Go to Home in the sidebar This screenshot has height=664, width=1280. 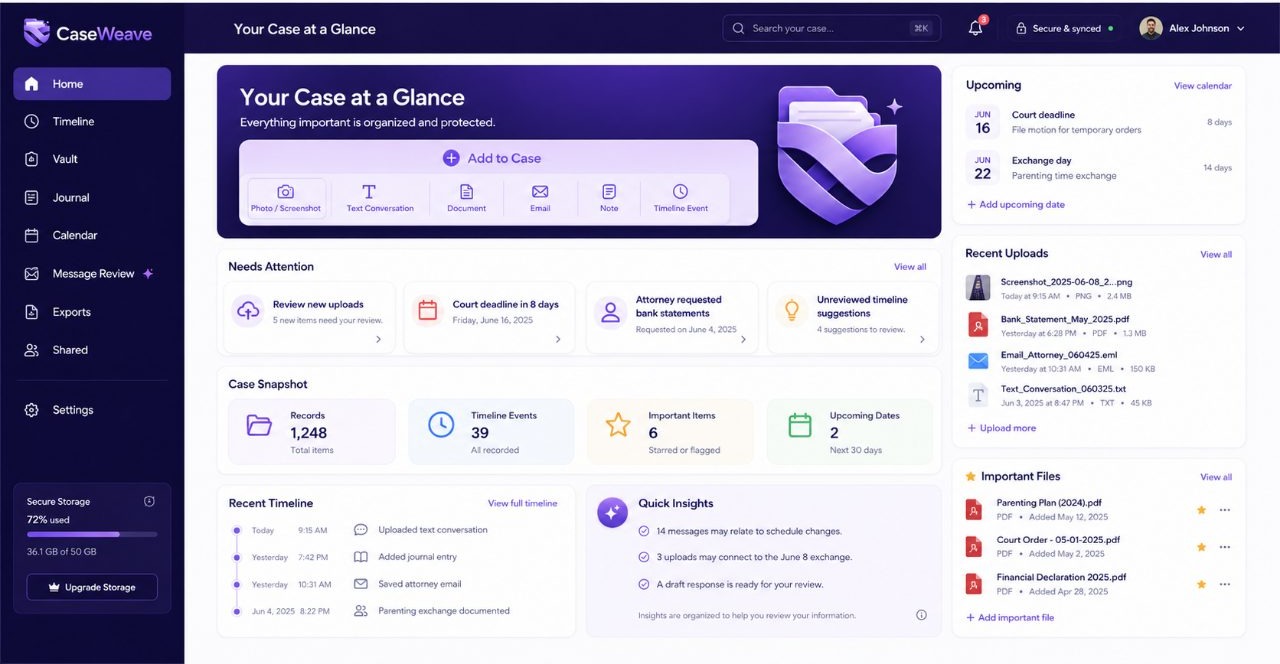click(92, 84)
